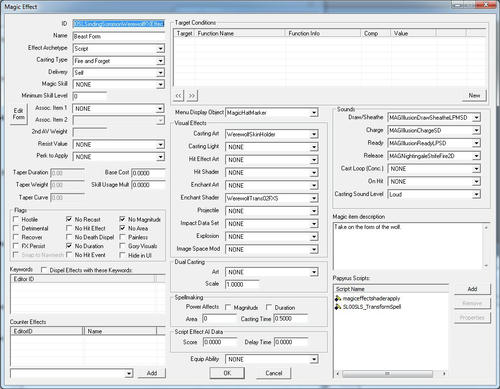Screen dimensions: 500x389
Task: Toggle the No Hit Event checkbox
Action: (69, 255)
